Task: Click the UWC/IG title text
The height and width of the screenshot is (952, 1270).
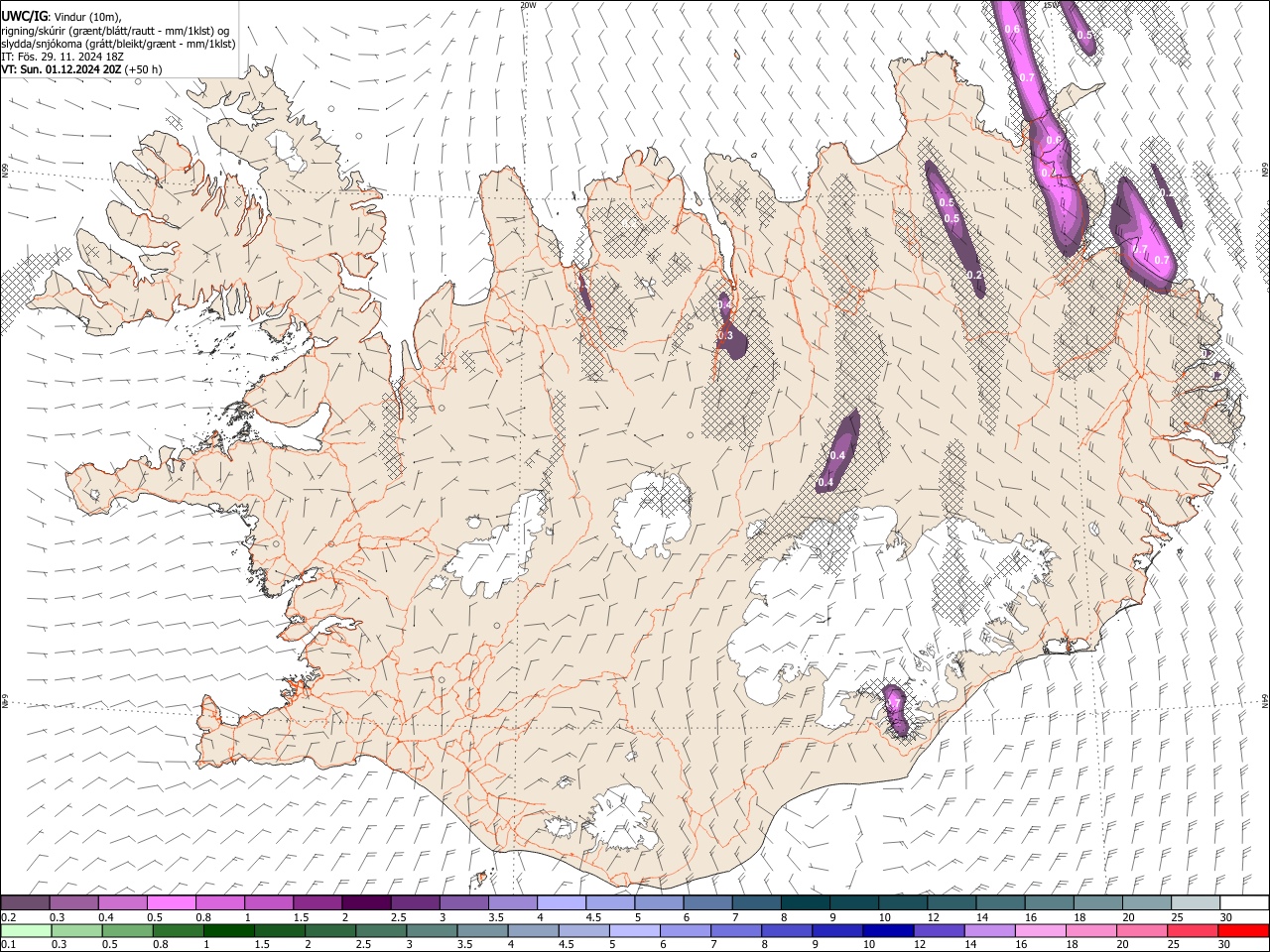Action: coord(24,17)
